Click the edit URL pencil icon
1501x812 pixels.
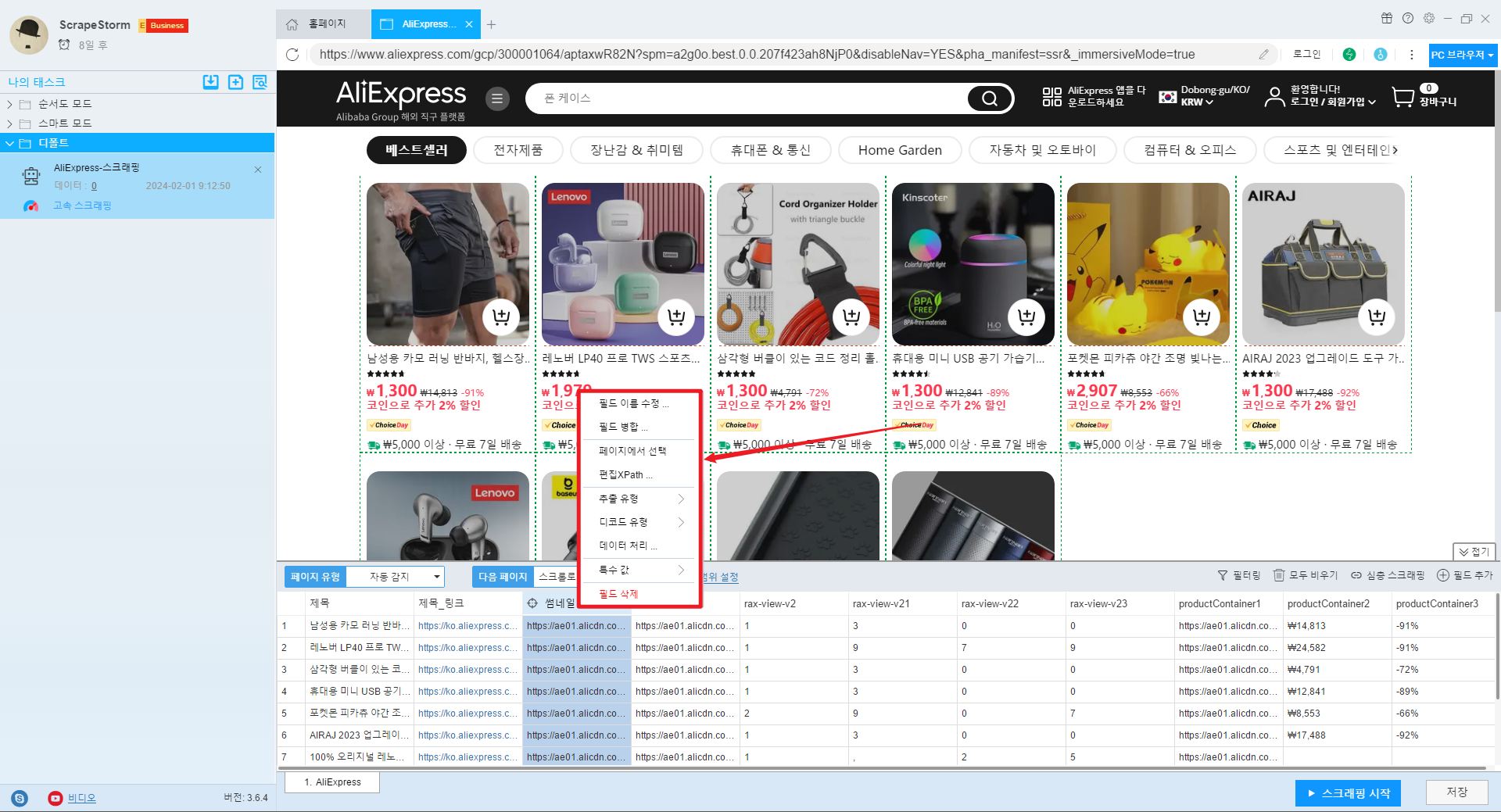click(x=1263, y=55)
